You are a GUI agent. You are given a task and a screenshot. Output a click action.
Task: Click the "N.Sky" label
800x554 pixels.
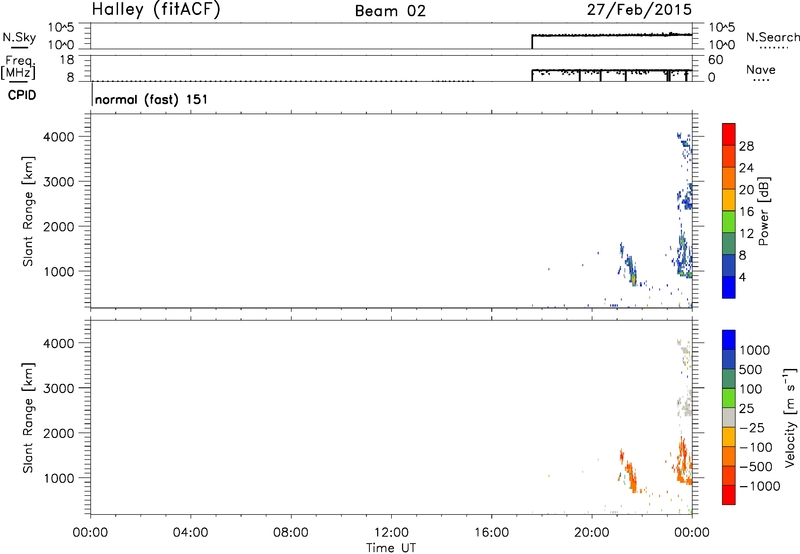point(19,37)
